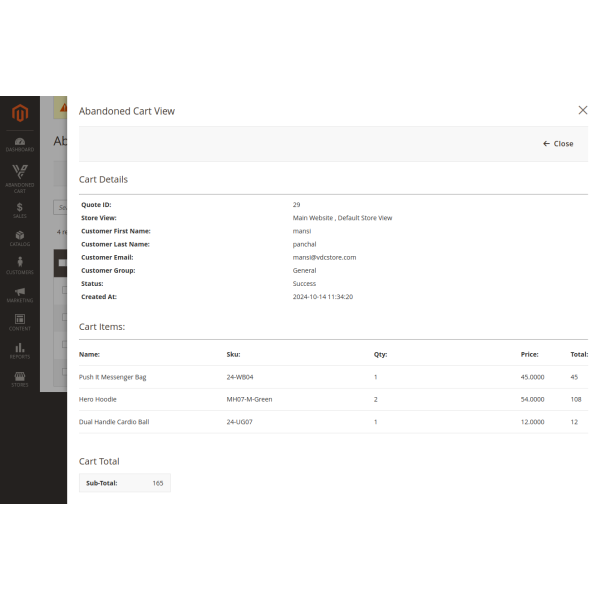Image resolution: width=600 pixels, height=600 pixels.
Task: Click the Stores icon in the sidebar
Action: (x=20, y=378)
